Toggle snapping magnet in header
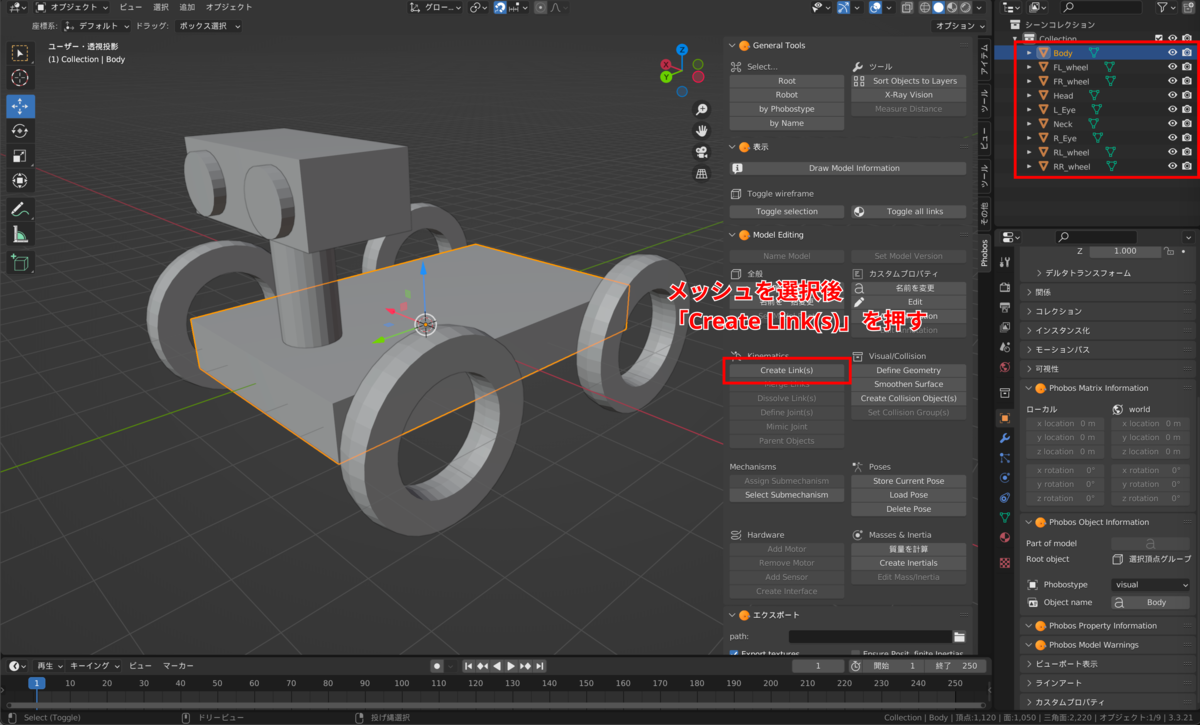 click(x=502, y=7)
